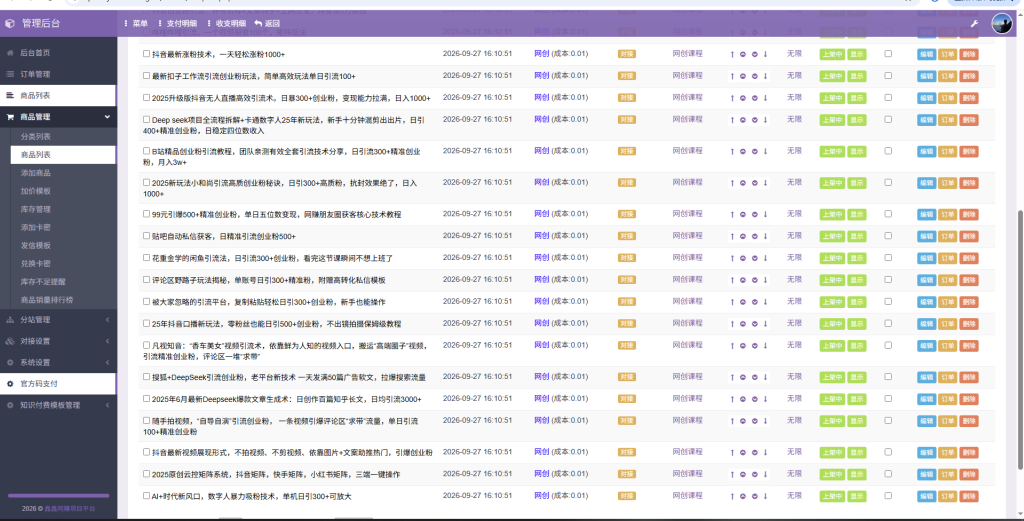Click the move-to-bottom arrow in the Deep seek项目全流程拆解 row
Screen dimensions: 1024x521
pyautogui.click(x=765, y=120)
